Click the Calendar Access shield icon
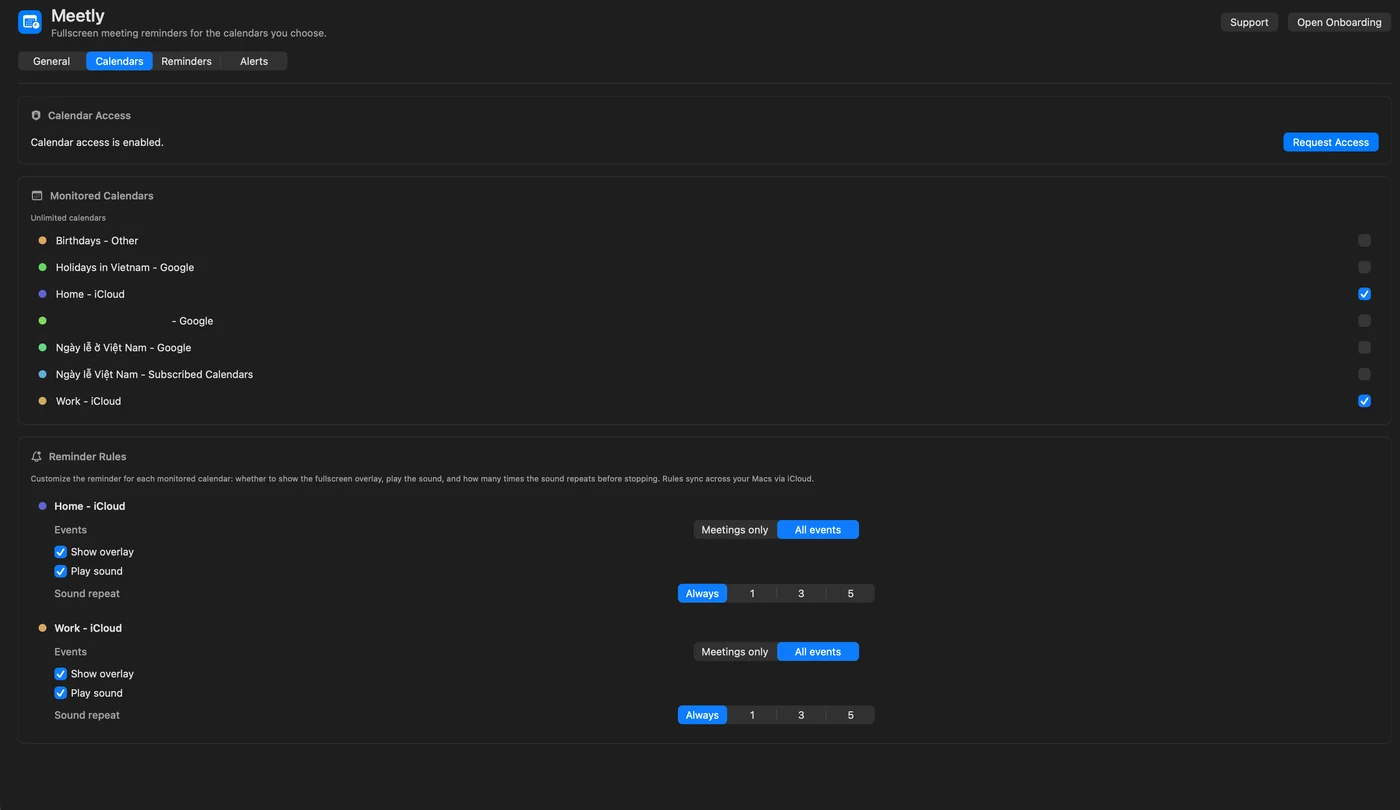The width and height of the screenshot is (1400, 810). [36, 116]
